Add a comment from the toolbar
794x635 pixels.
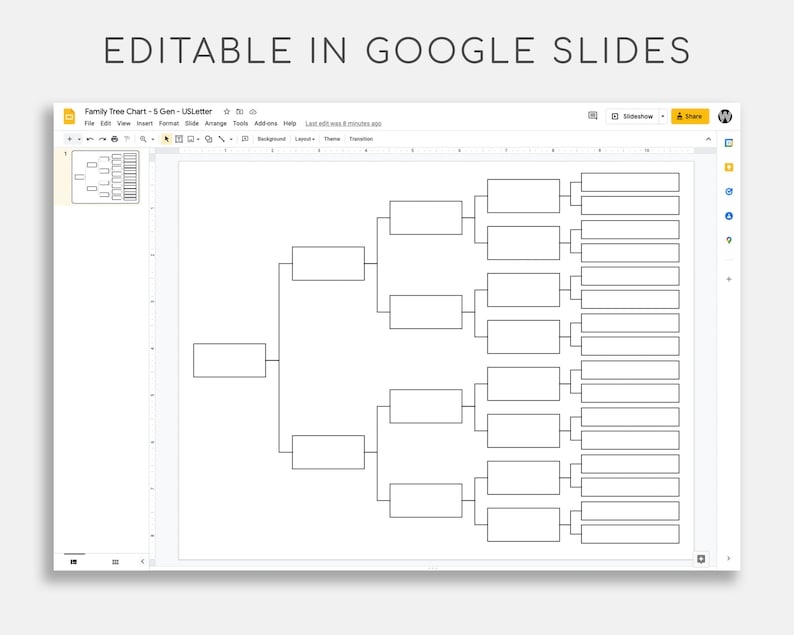click(x=245, y=139)
